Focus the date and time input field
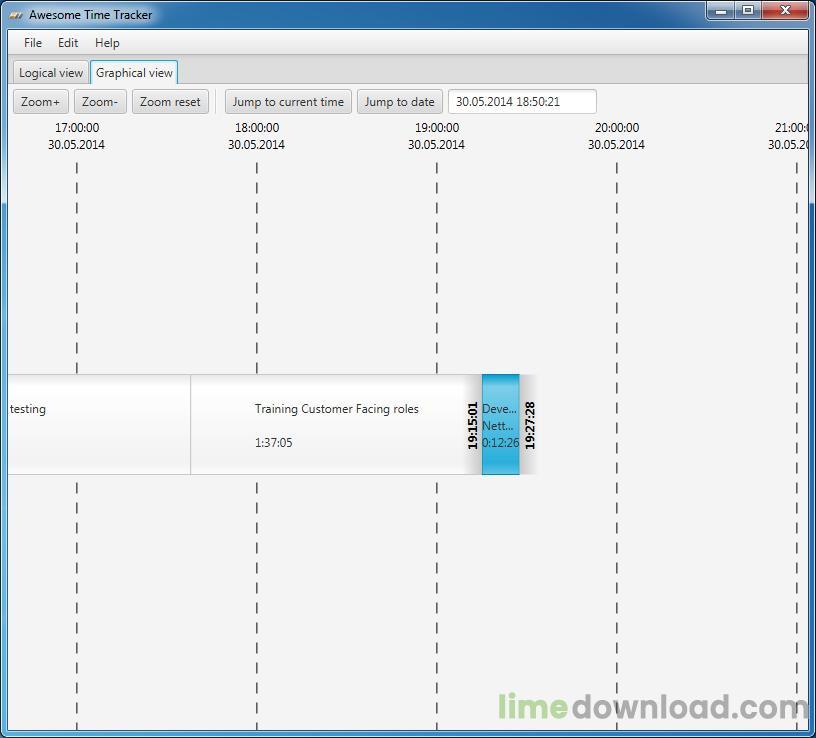Viewport: 816px width, 738px height. coord(522,101)
